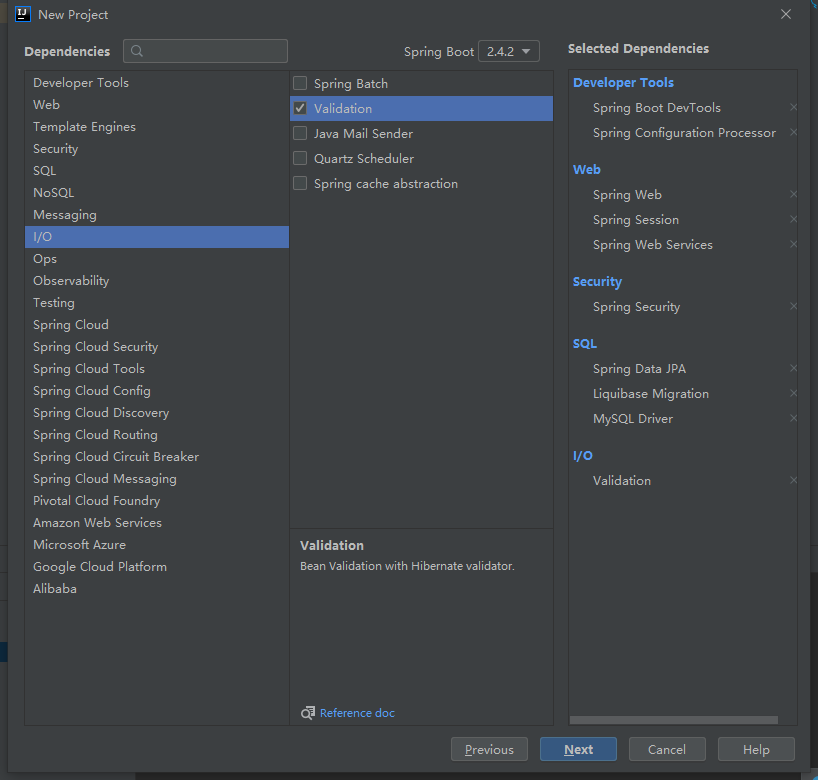Click Developer Tools header in selected dependencies
This screenshot has width=818, height=780.
(x=623, y=82)
